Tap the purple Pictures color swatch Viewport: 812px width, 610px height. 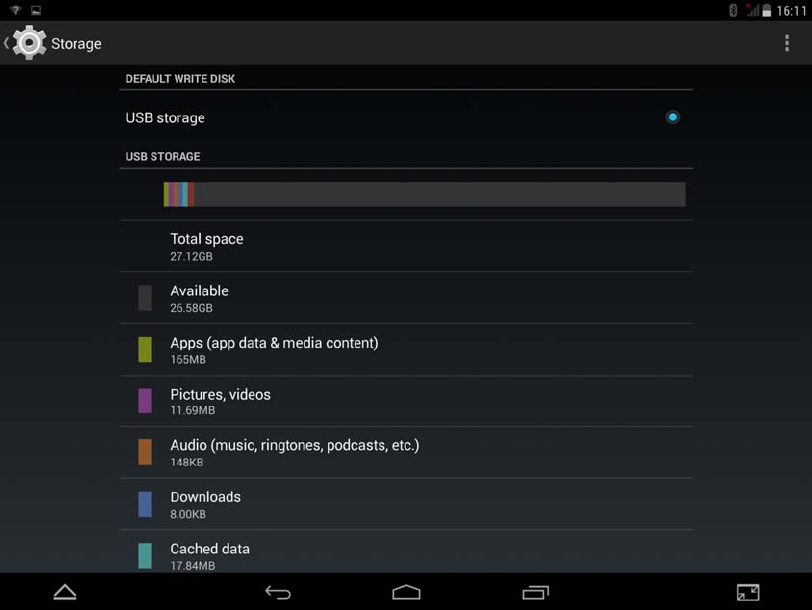pyautogui.click(x=145, y=401)
